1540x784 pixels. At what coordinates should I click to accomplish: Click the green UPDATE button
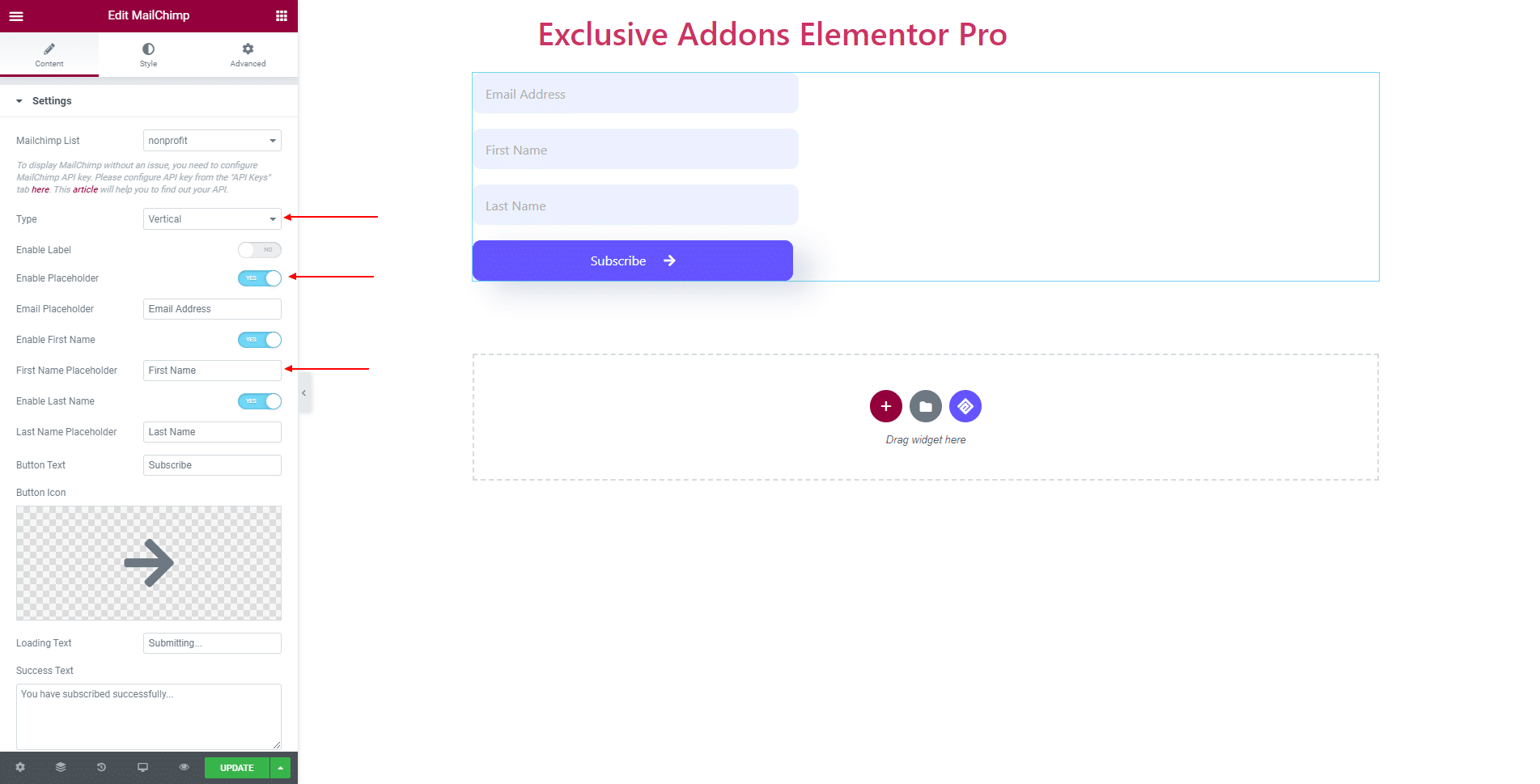237,768
